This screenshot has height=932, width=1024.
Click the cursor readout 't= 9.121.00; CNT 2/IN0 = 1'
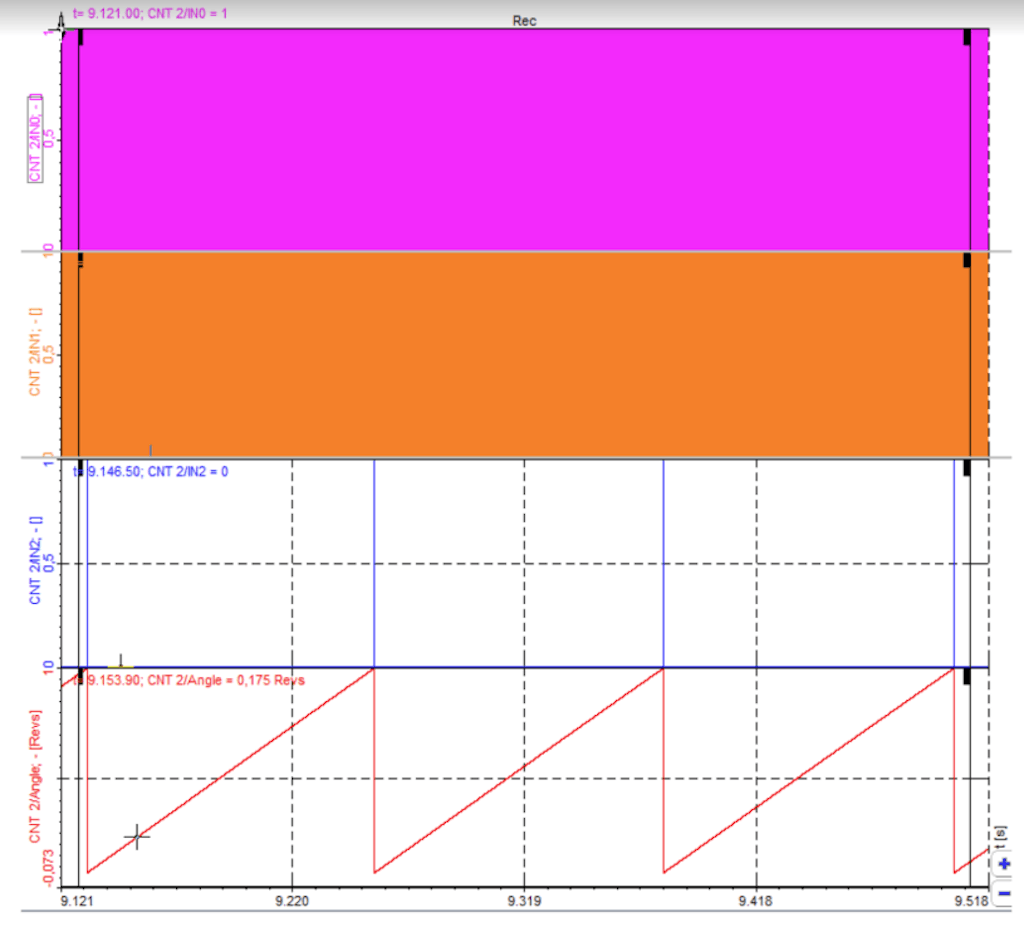(150, 14)
